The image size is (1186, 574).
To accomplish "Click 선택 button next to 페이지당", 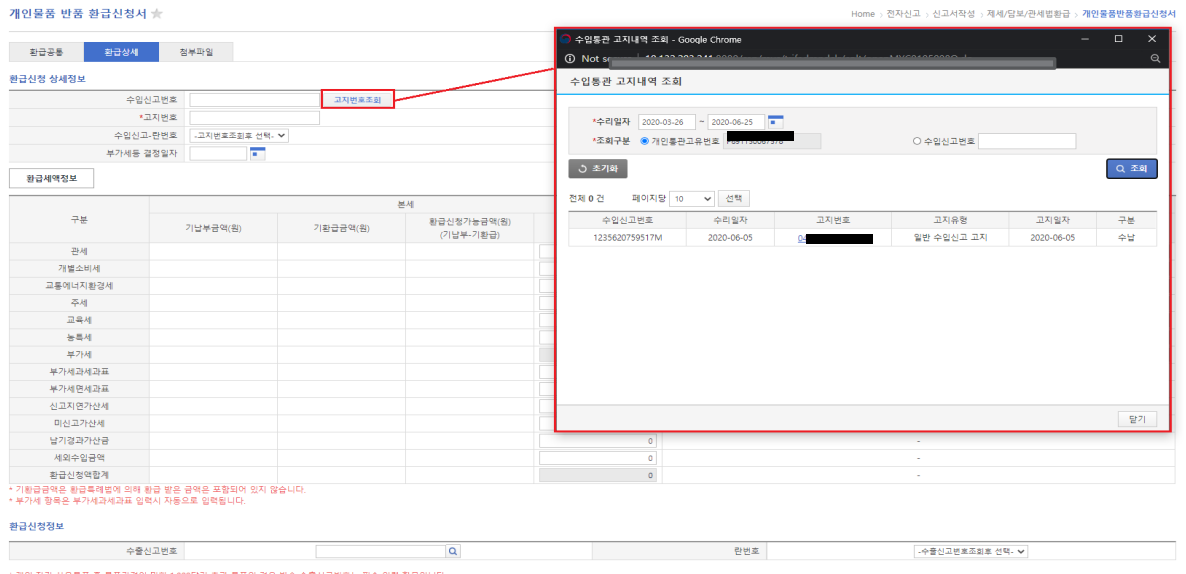I will tap(734, 198).
